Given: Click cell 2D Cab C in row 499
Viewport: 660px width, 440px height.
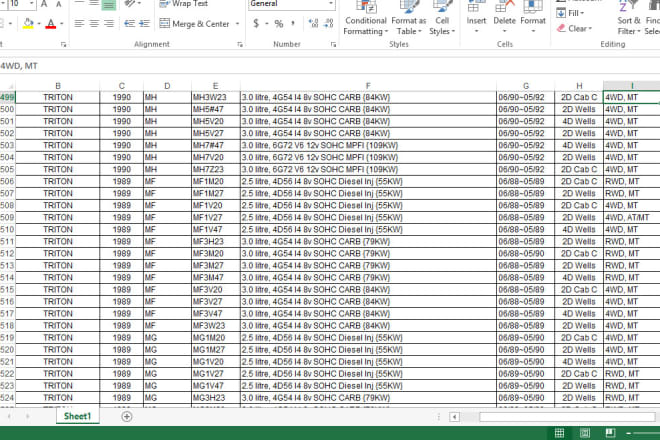Looking at the screenshot, I should tap(579, 97).
